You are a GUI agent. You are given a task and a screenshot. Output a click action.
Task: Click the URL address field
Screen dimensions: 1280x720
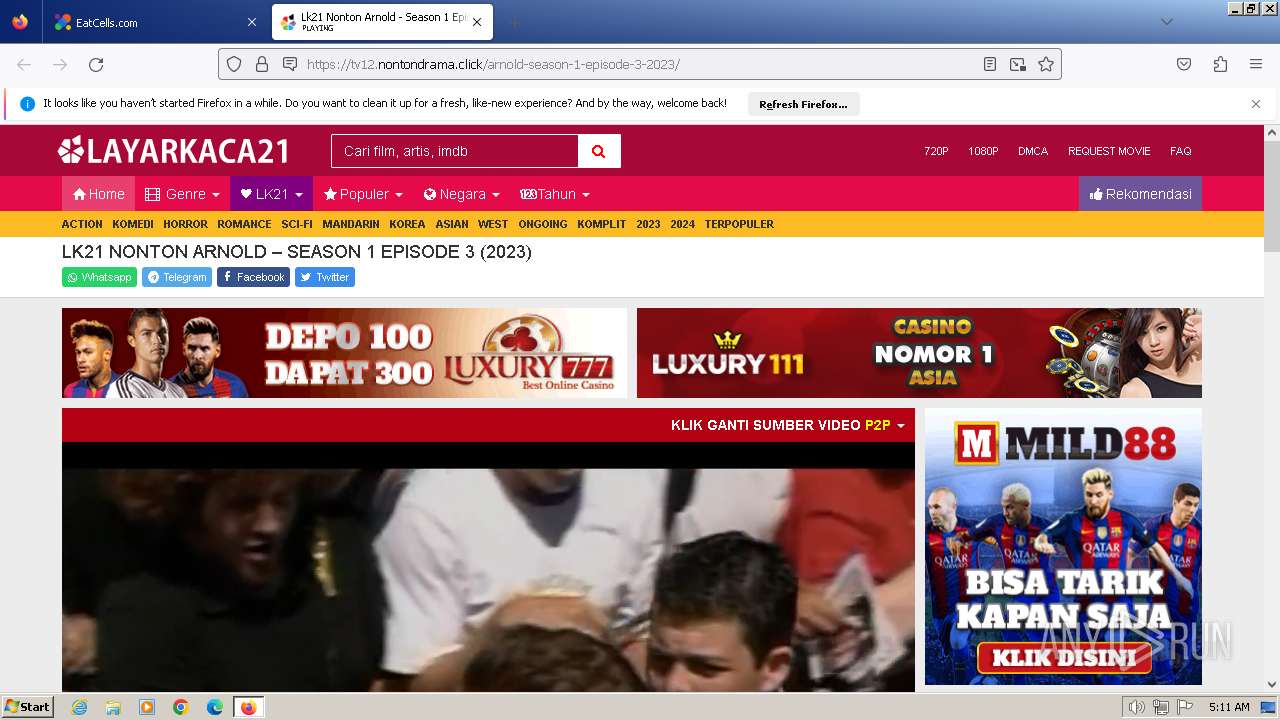tap(640, 64)
